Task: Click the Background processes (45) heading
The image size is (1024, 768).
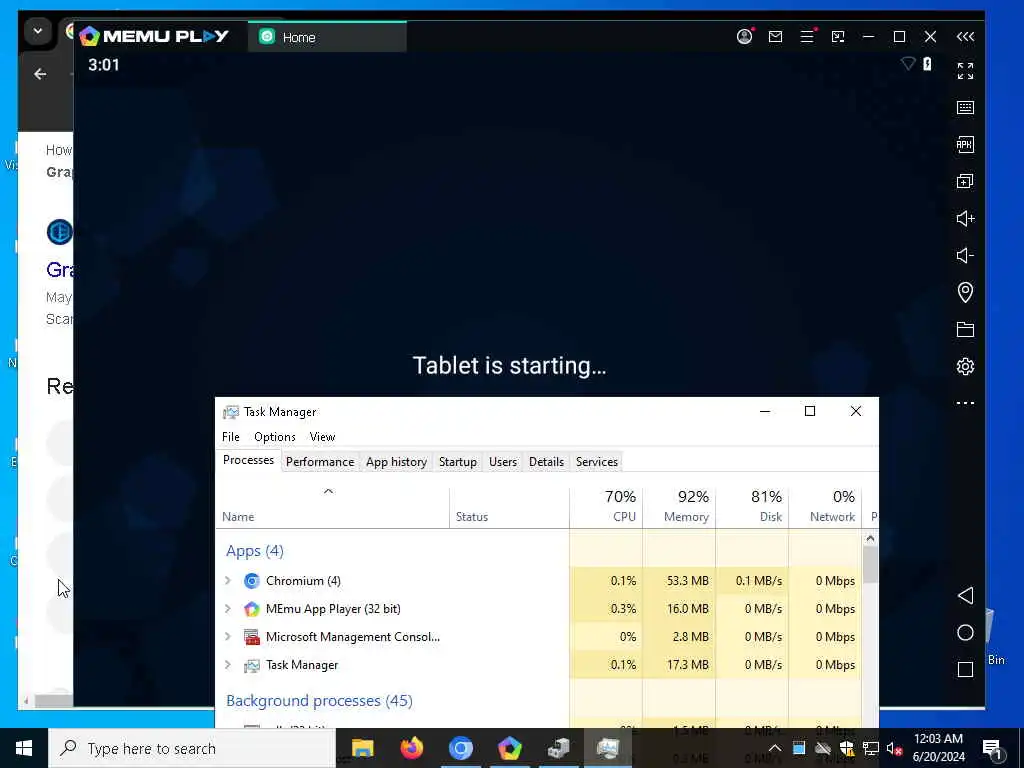Action: (319, 701)
